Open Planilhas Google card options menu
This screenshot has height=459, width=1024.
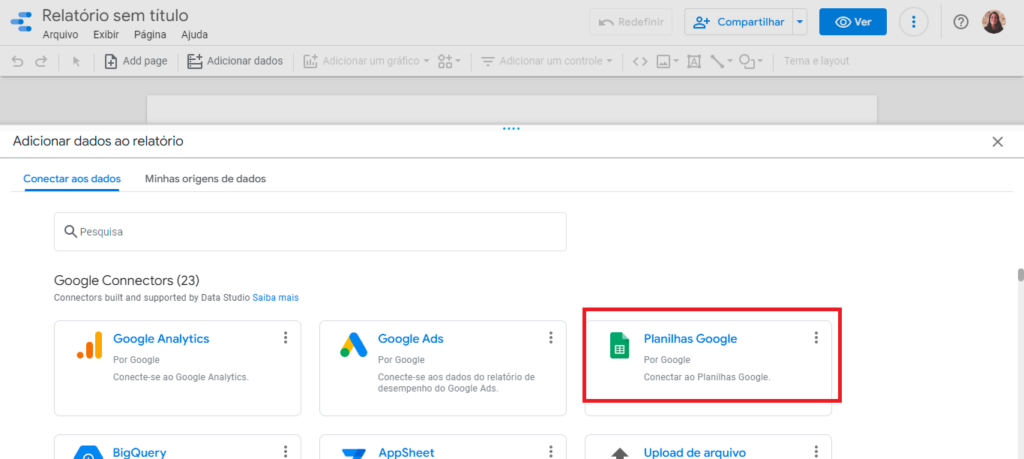(816, 338)
